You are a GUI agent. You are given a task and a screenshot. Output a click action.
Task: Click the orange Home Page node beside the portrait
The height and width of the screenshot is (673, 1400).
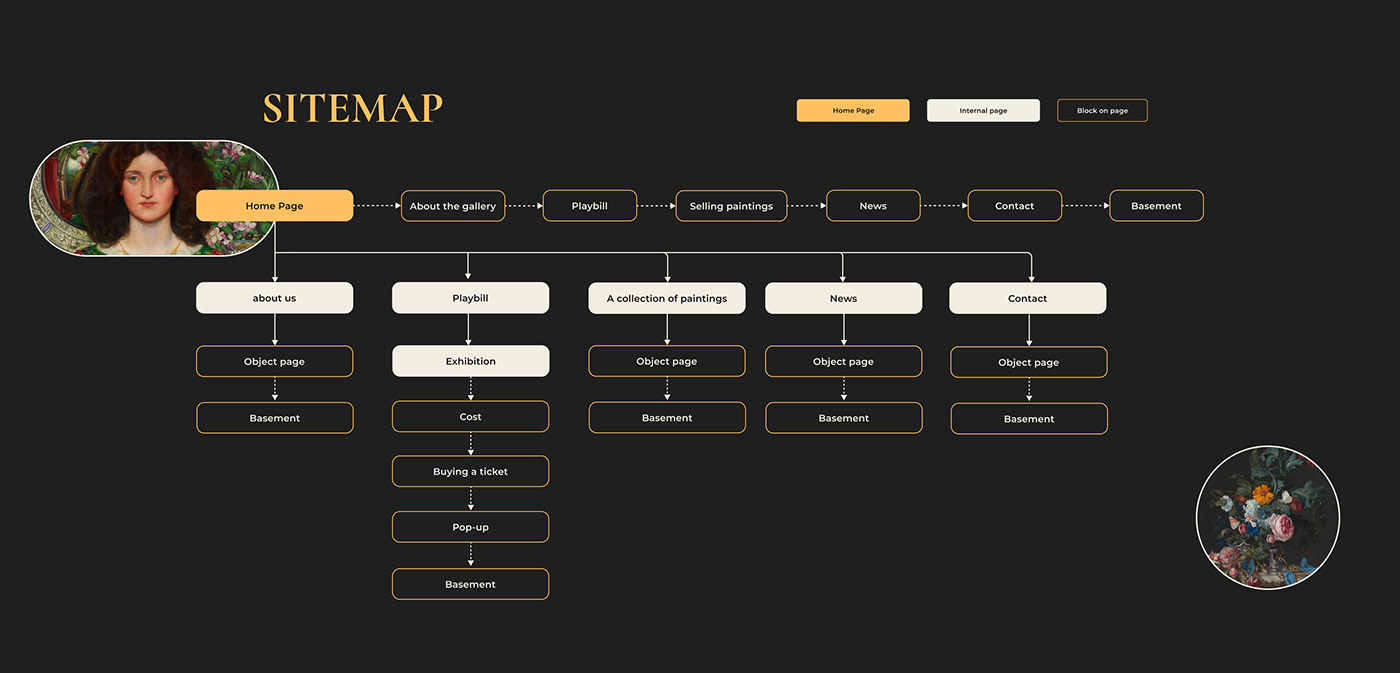point(274,206)
